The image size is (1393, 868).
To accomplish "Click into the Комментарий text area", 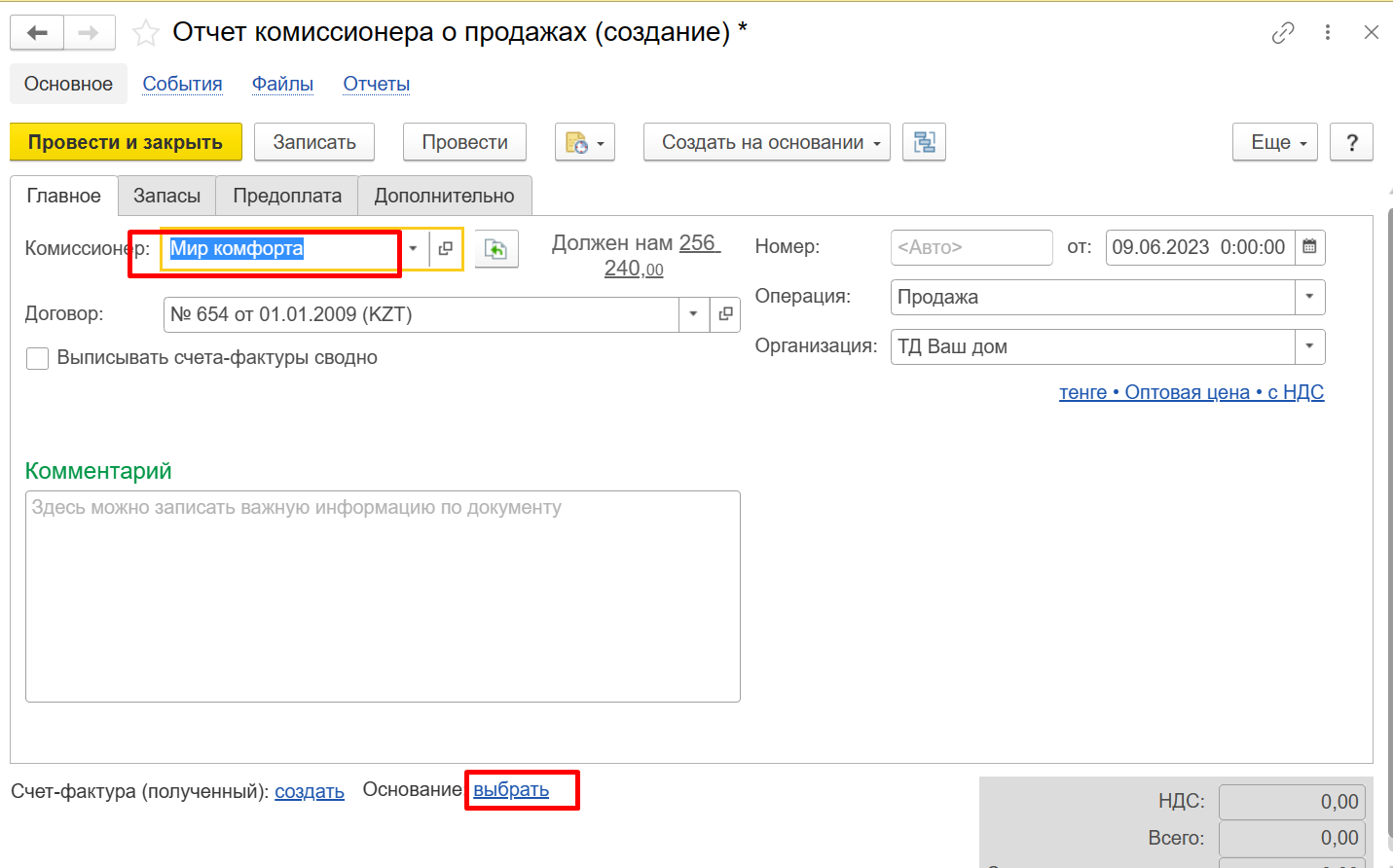I will (x=383, y=596).
